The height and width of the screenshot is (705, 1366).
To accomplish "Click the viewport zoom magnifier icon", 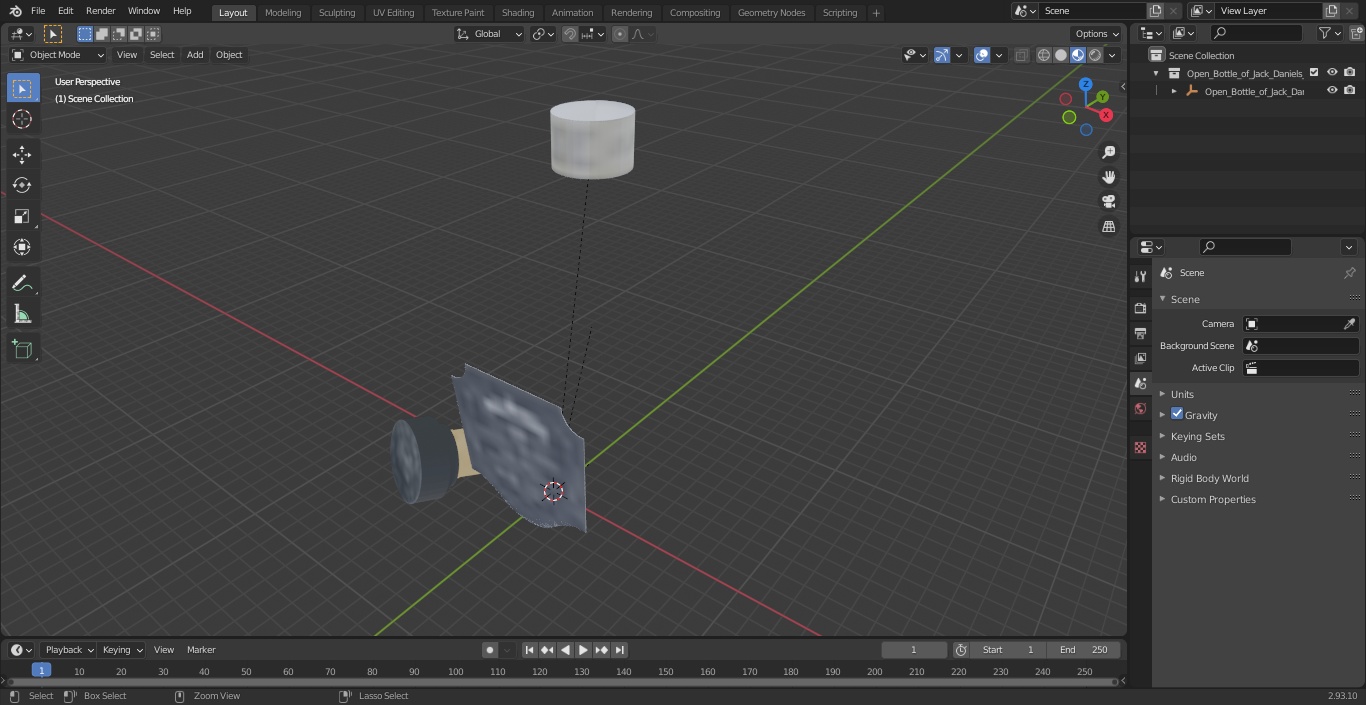I will (x=1108, y=152).
